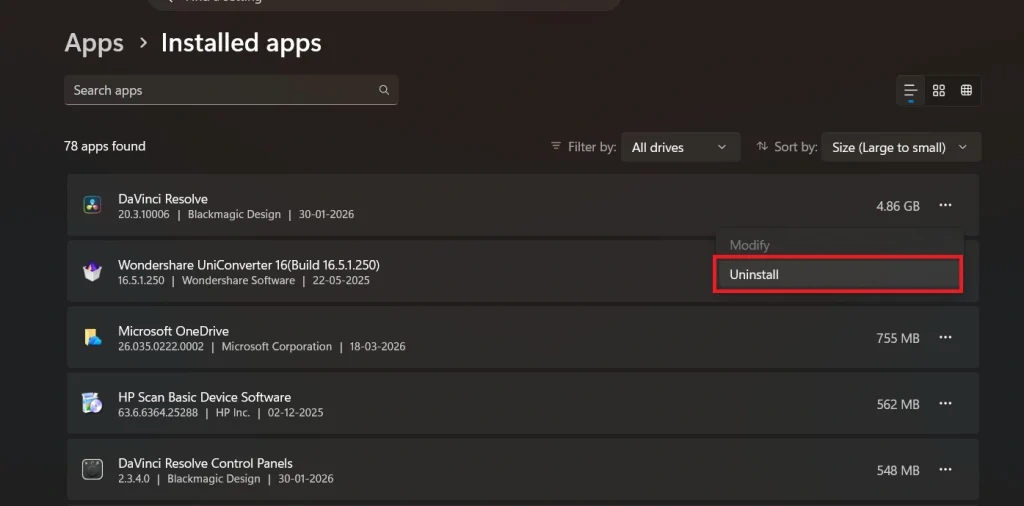Select the greyed Modify menu entry
Screen dimensions: 1024x506
pos(750,245)
